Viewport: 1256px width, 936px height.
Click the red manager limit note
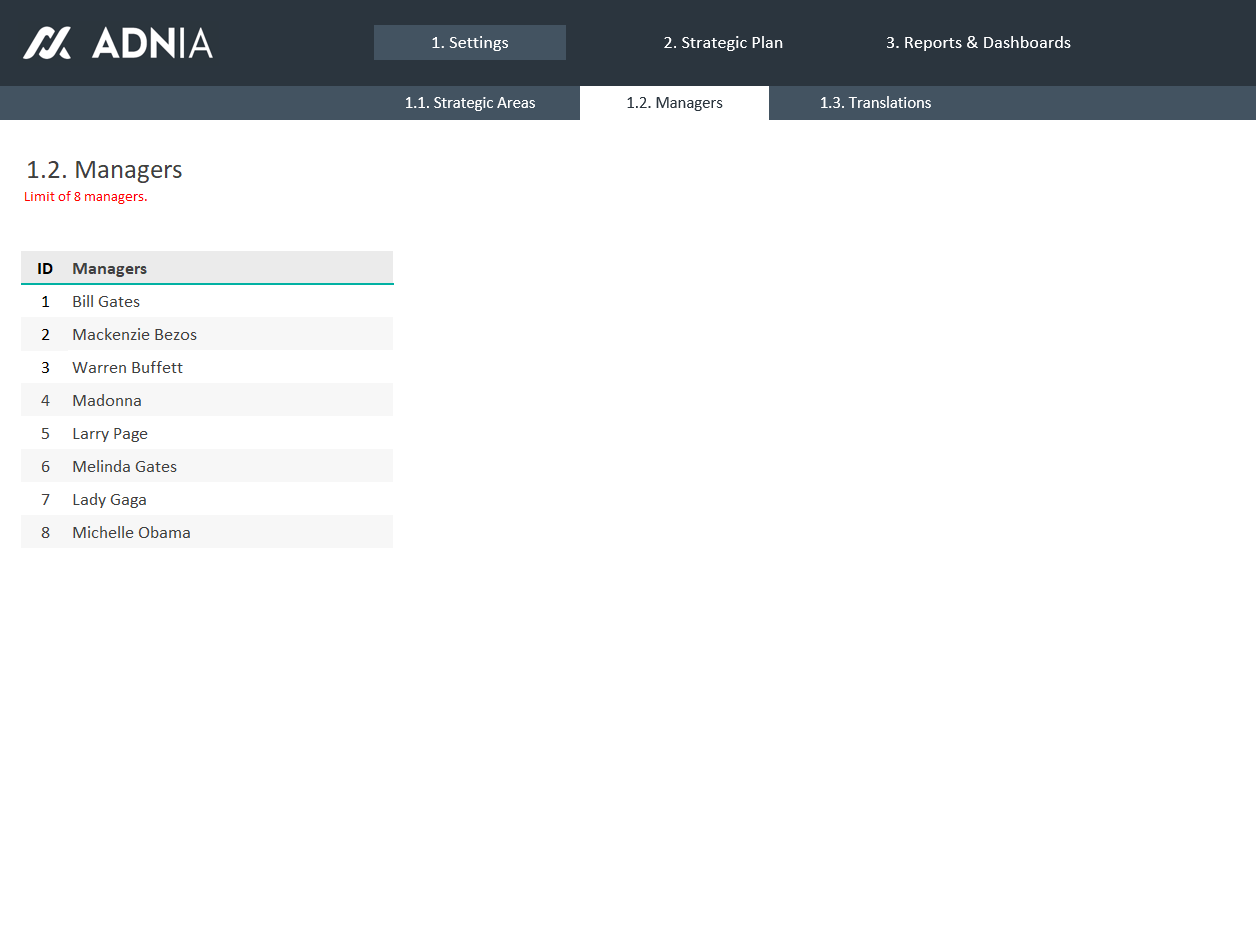pyautogui.click(x=86, y=197)
